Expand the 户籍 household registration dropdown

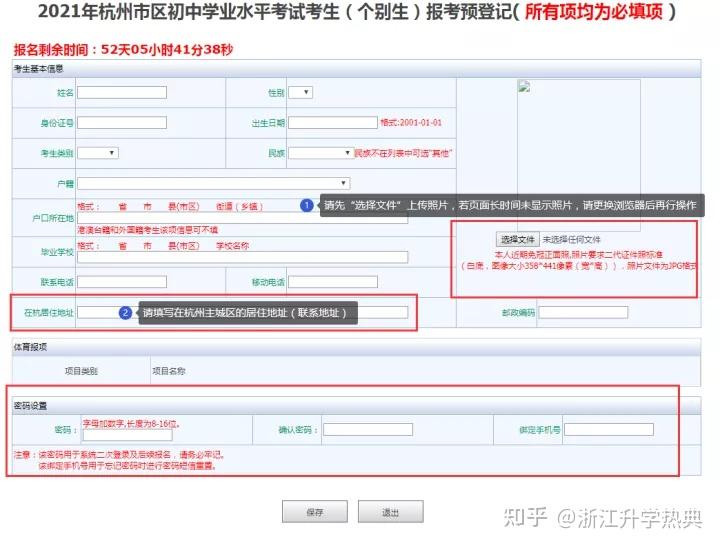tap(214, 183)
